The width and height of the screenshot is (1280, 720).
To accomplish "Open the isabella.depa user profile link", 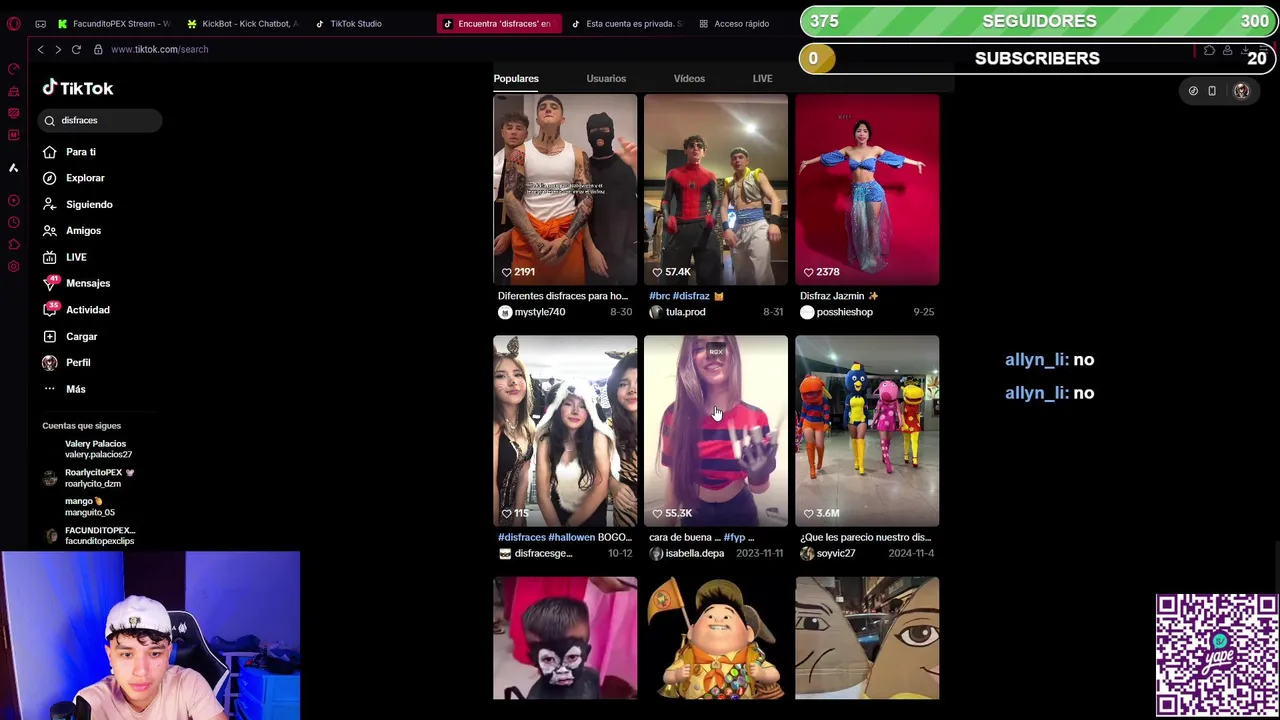I will tap(694, 553).
